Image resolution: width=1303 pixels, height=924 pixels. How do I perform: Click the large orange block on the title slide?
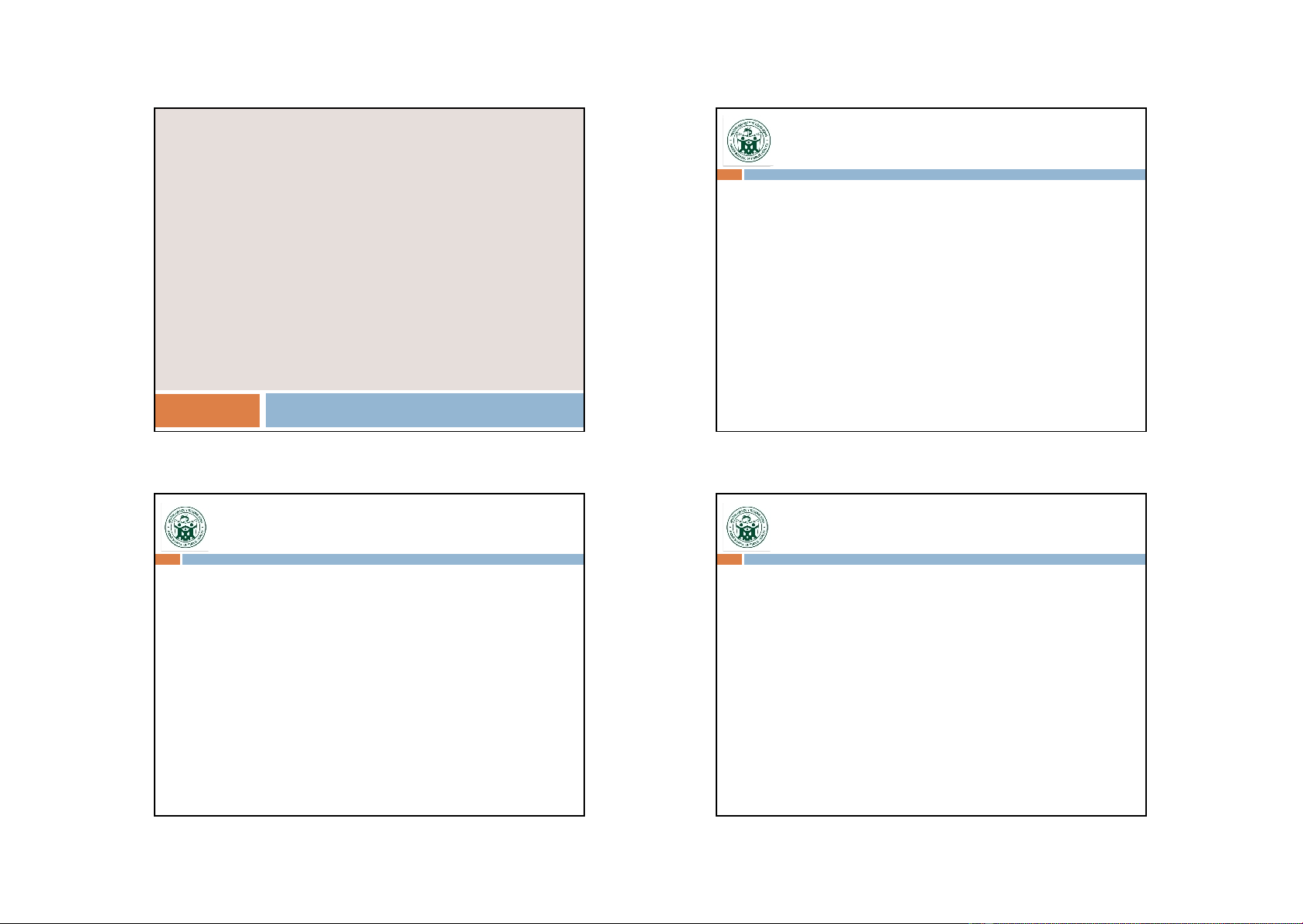207,410
